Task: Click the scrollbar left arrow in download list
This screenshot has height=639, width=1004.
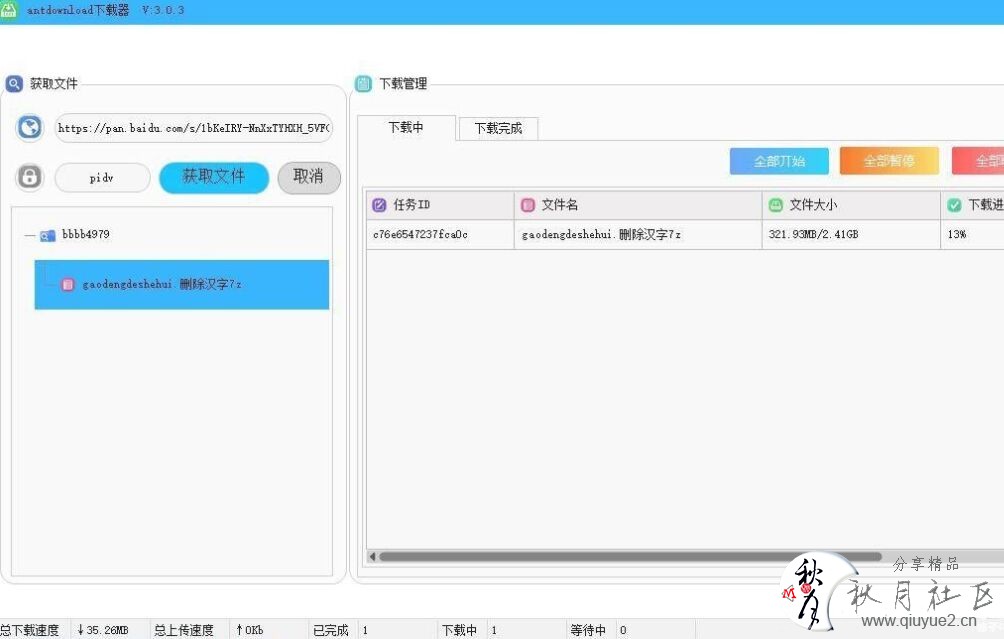Action: tap(372, 556)
